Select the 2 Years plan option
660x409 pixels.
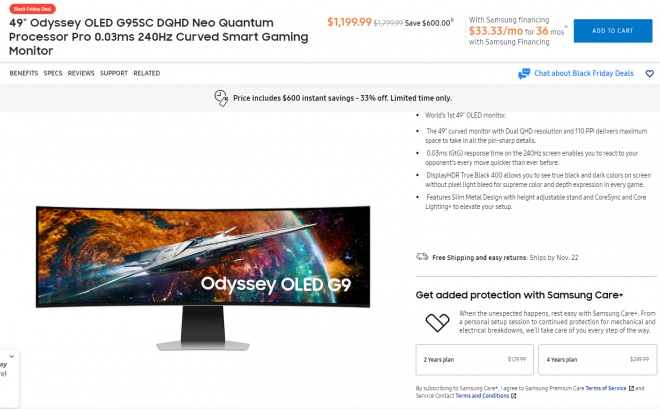click(474, 359)
